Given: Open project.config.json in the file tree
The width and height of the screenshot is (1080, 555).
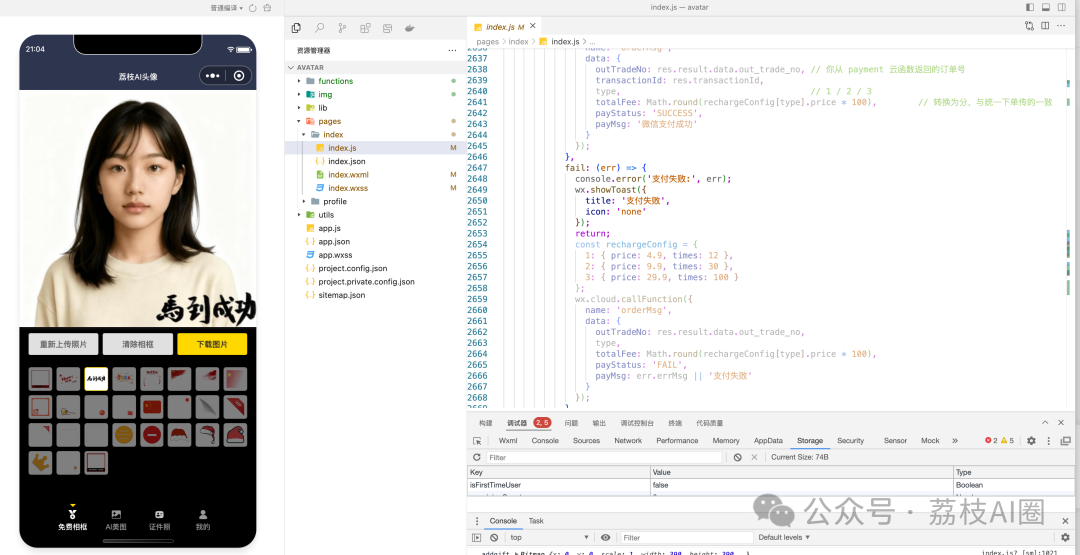Looking at the screenshot, I should tap(352, 269).
